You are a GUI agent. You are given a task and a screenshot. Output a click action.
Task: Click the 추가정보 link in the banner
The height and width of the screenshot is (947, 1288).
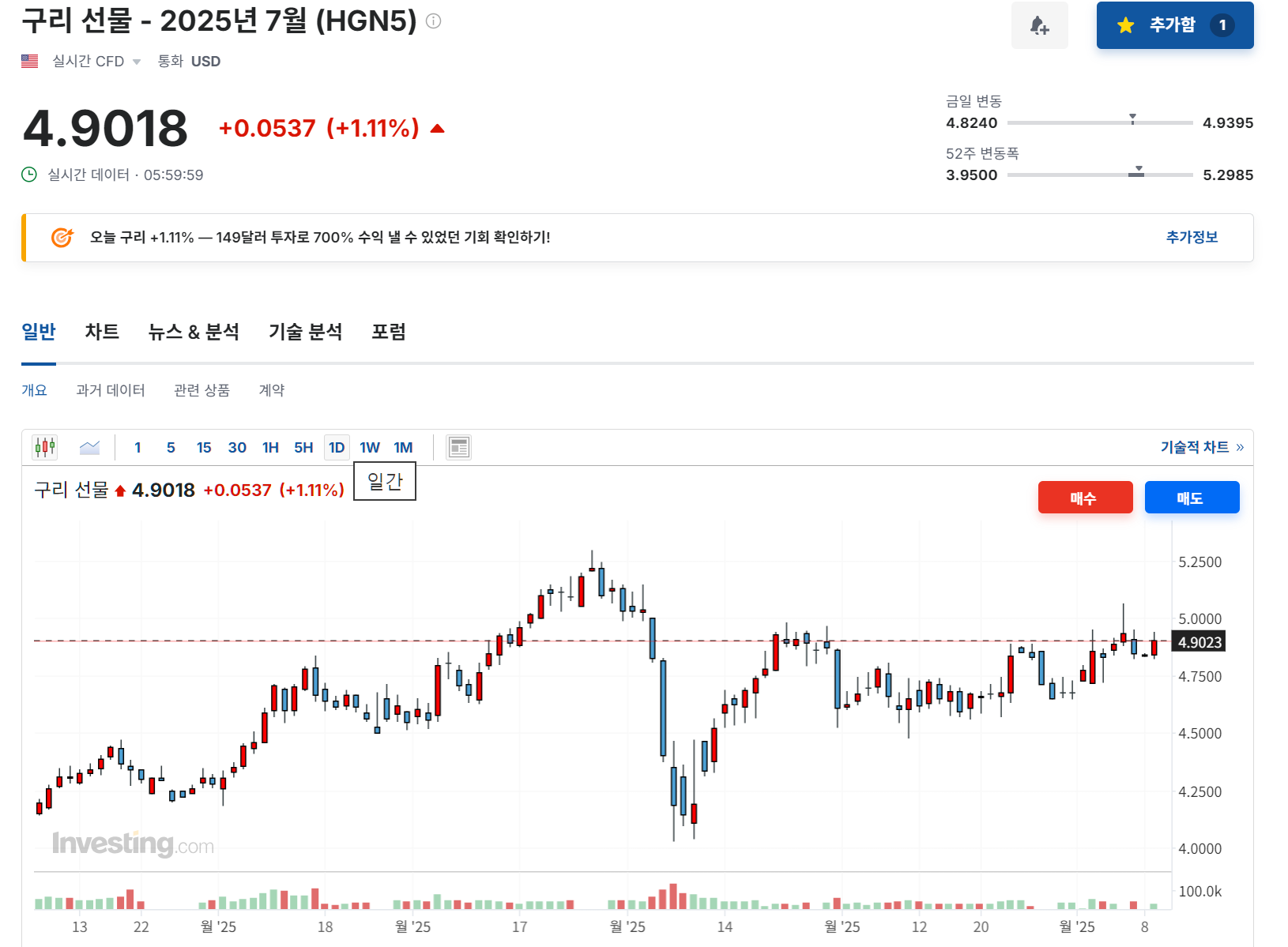coord(1192,237)
